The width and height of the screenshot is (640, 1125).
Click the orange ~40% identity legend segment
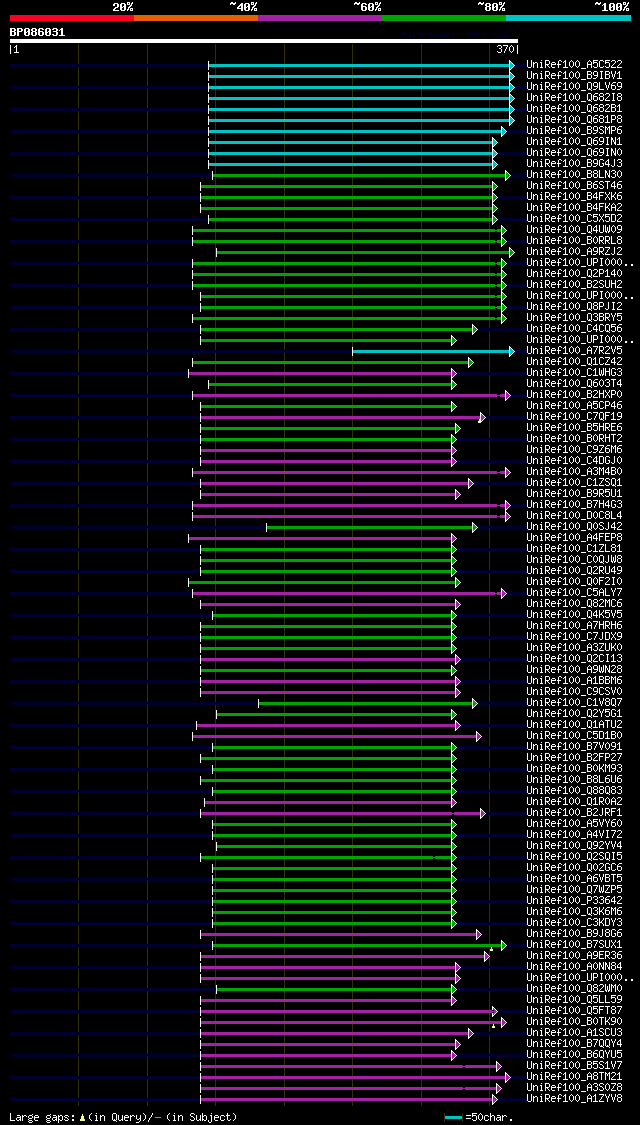click(196, 17)
